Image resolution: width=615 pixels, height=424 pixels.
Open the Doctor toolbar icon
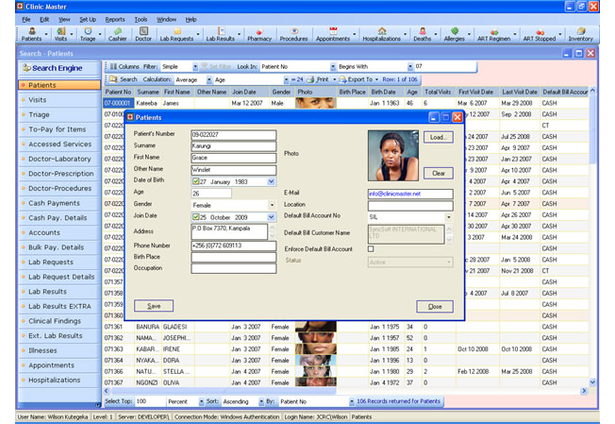(143, 35)
